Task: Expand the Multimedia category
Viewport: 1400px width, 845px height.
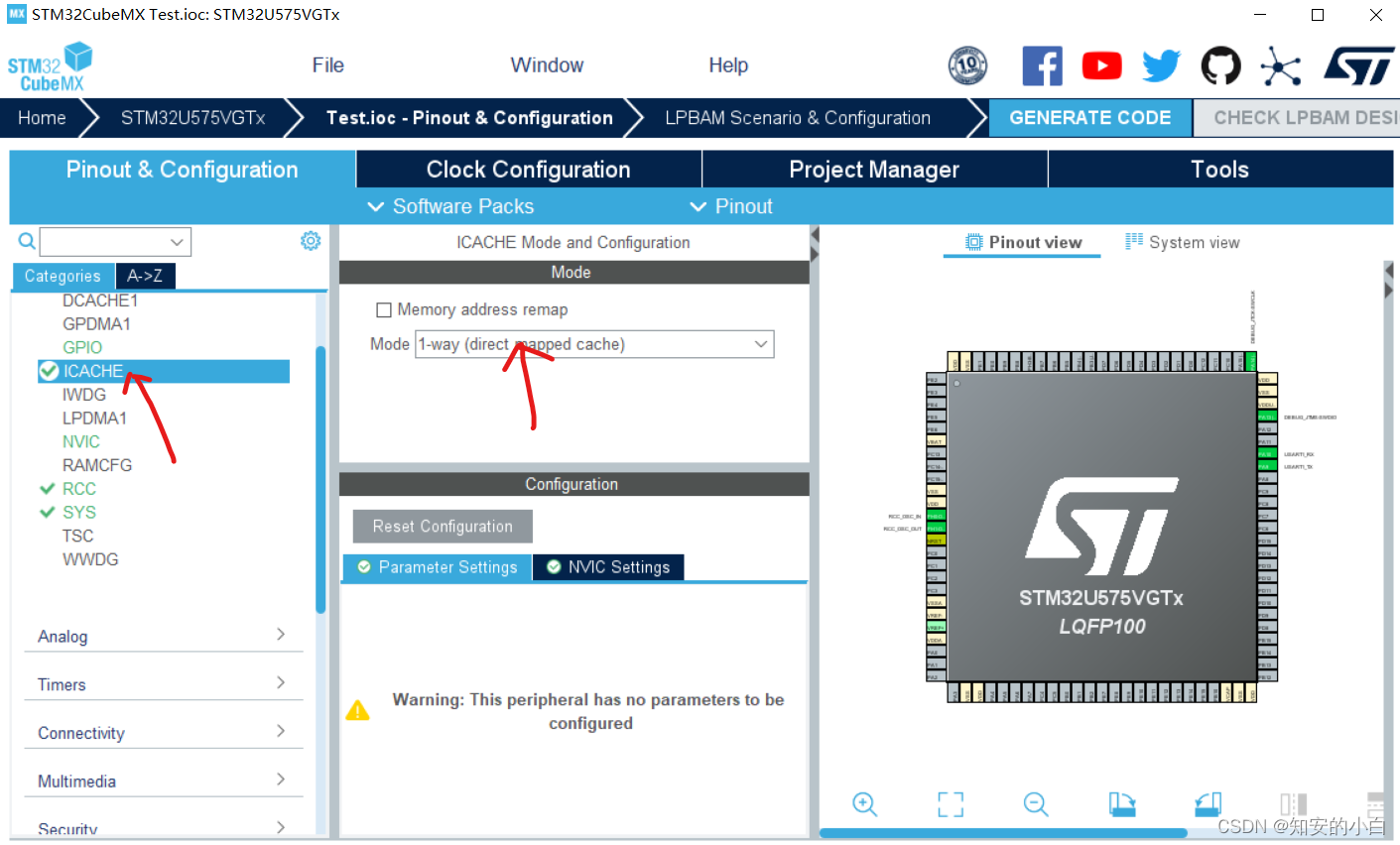Action: click(163, 782)
